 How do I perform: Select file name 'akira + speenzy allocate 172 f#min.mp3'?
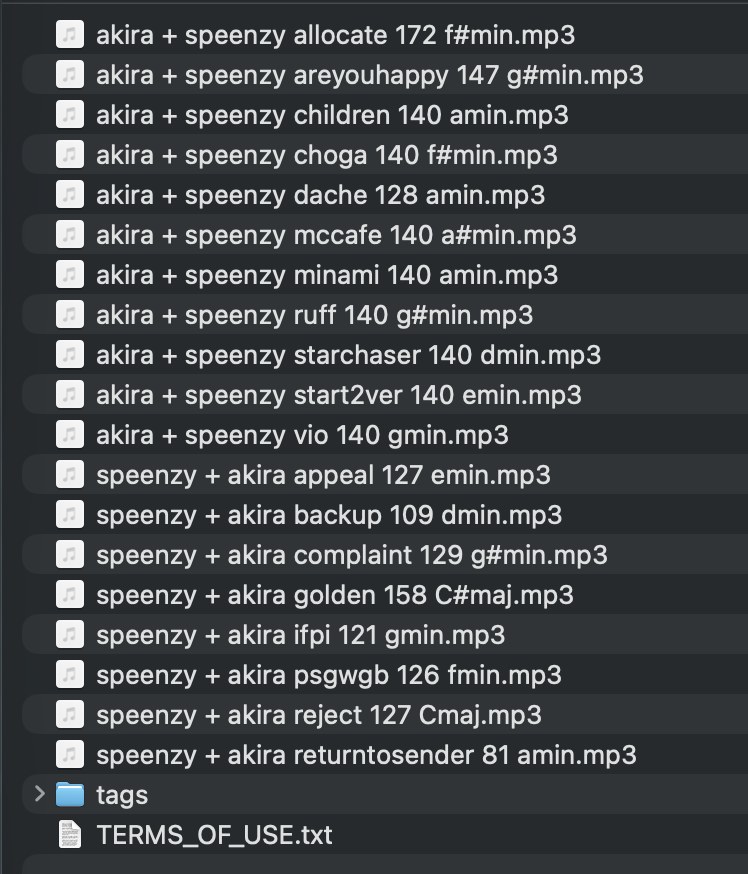tap(336, 35)
